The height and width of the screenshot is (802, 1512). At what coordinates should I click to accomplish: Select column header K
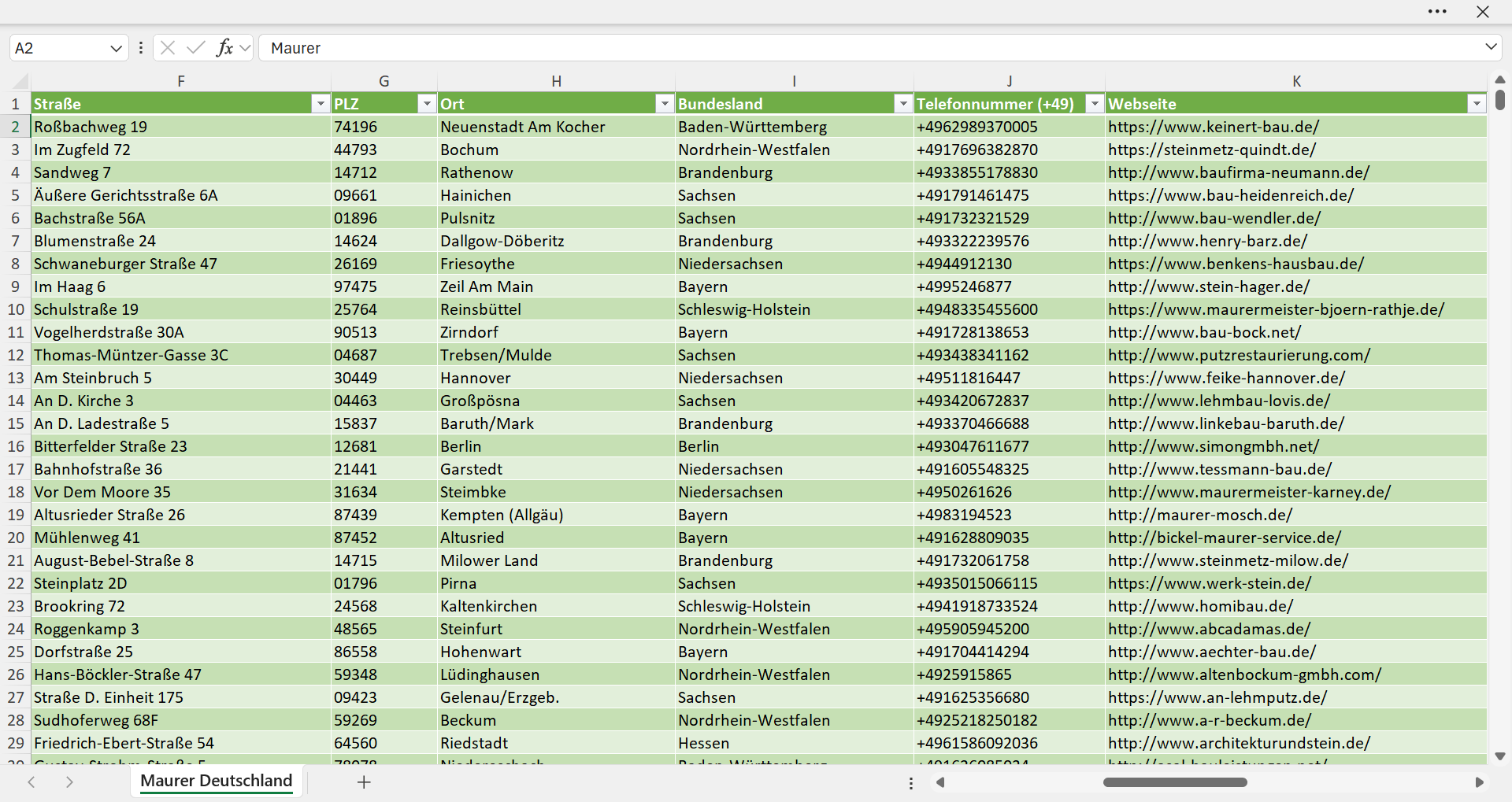(x=1296, y=81)
